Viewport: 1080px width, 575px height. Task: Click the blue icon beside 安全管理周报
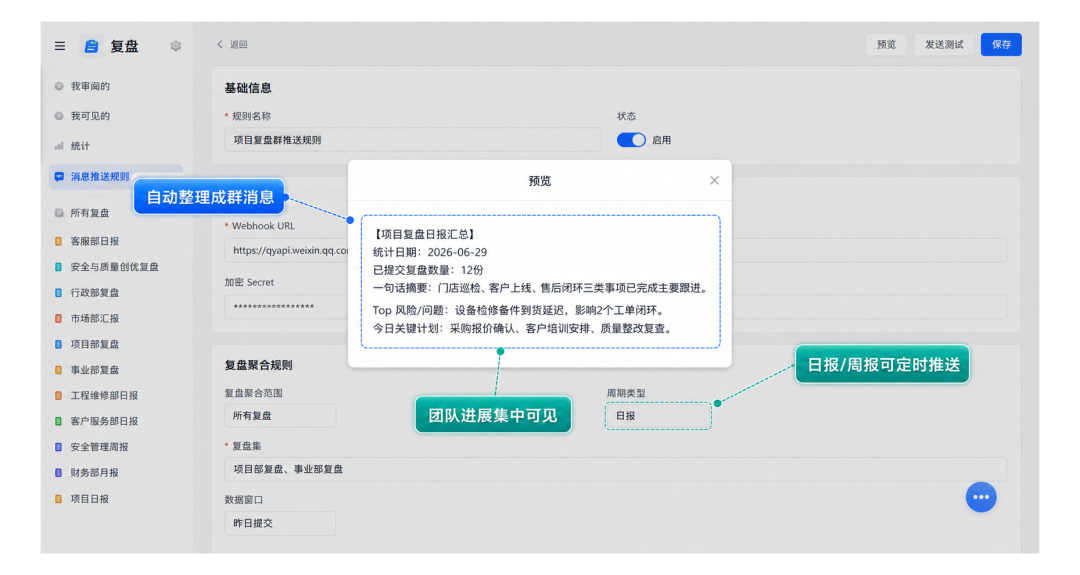[59, 447]
